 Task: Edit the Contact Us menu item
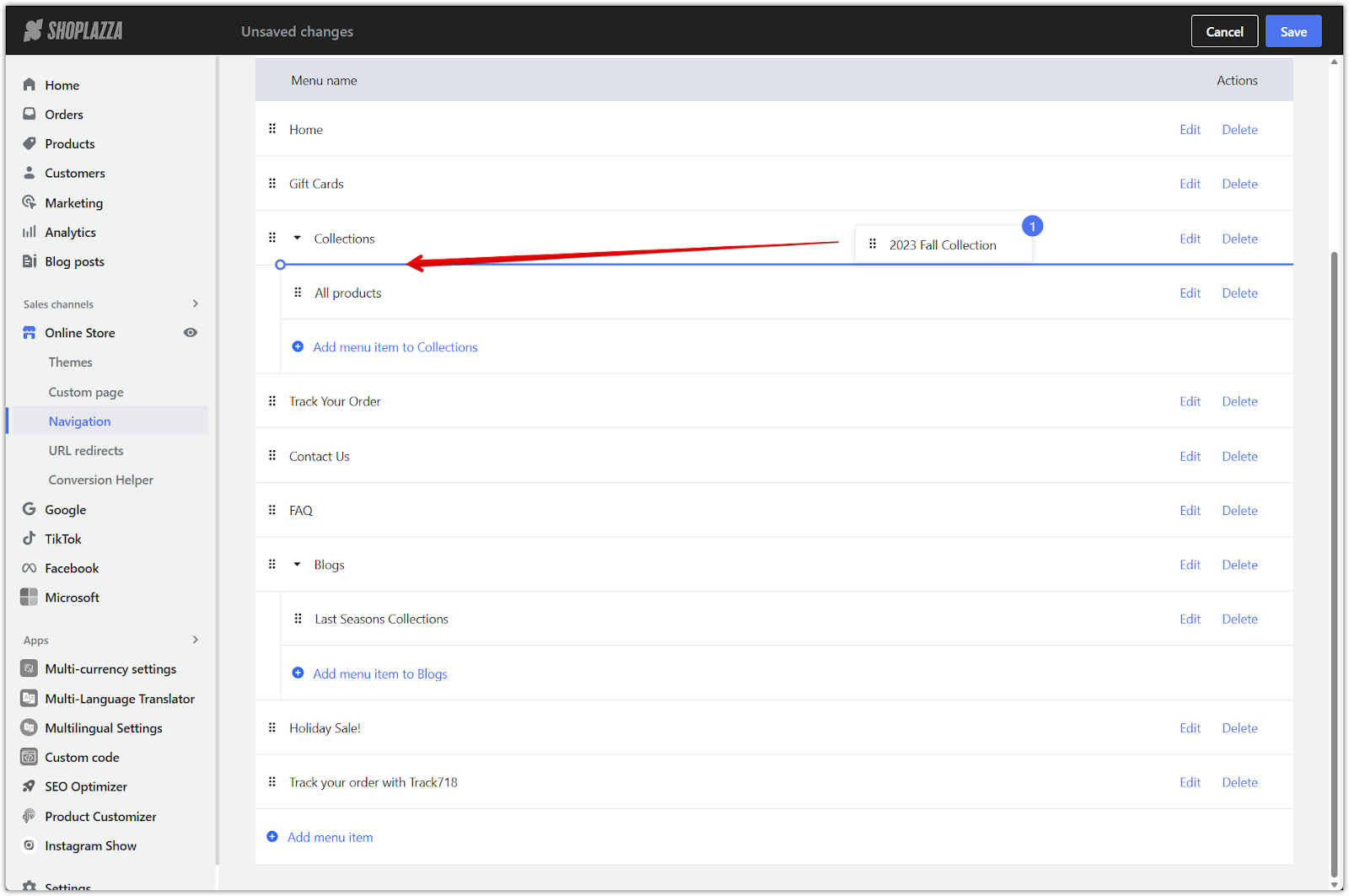tap(1190, 456)
